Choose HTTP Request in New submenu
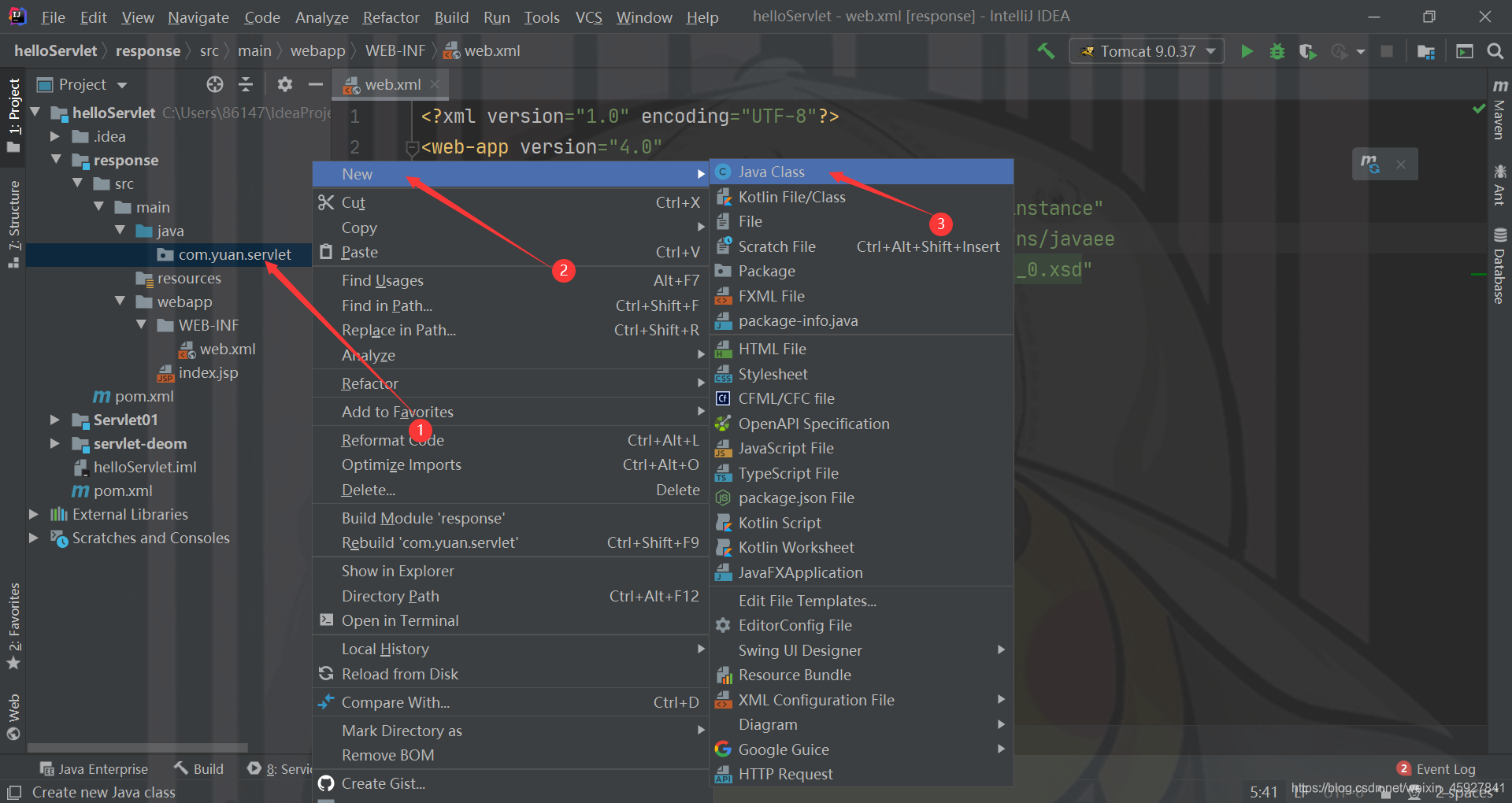This screenshot has width=1512, height=803. [862, 774]
